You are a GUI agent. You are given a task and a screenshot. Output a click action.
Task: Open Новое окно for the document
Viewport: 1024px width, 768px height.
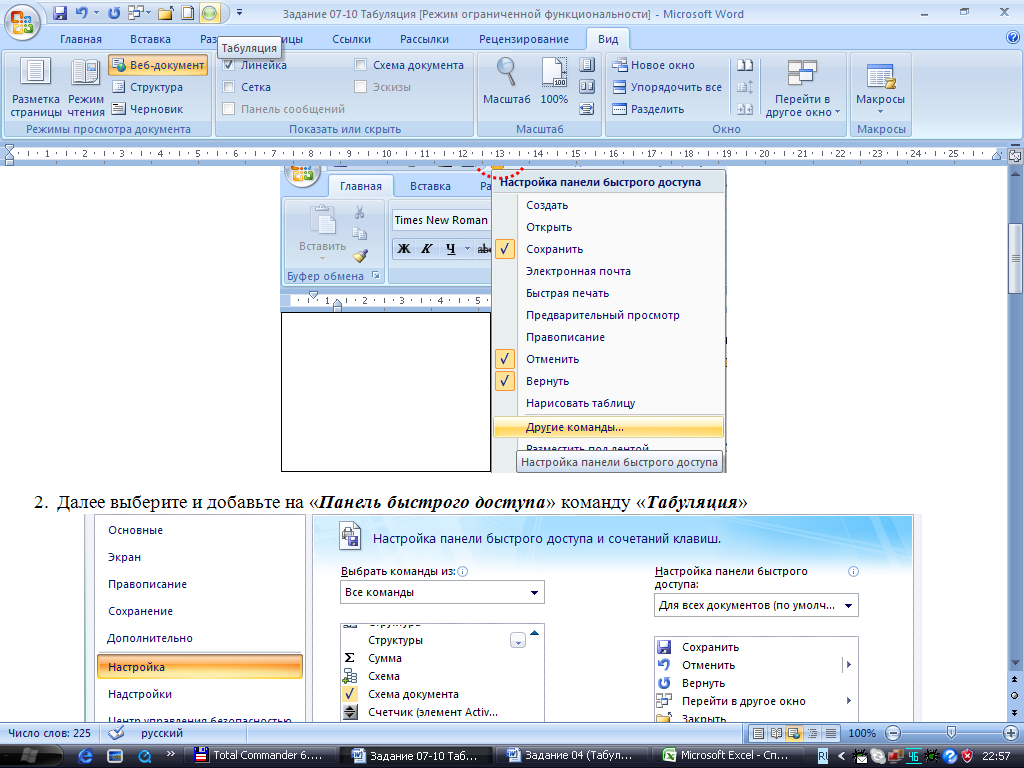pos(653,65)
